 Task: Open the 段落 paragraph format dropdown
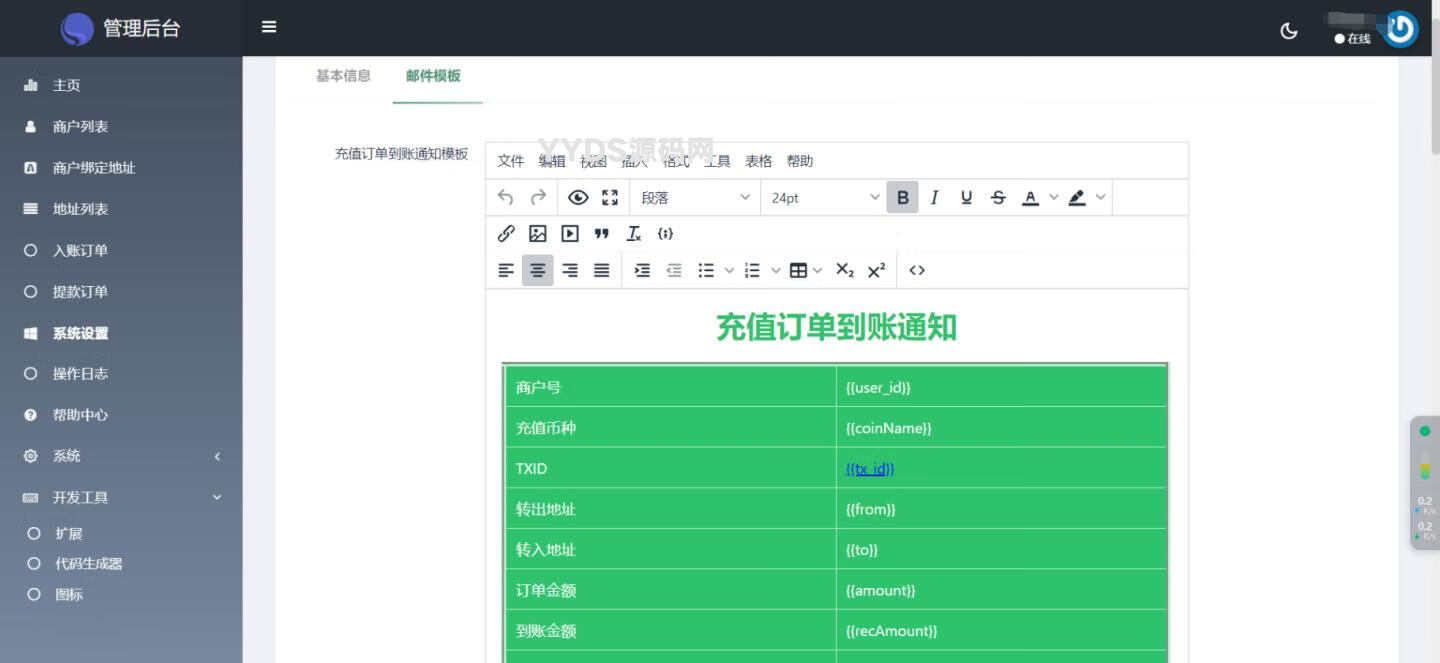click(695, 198)
